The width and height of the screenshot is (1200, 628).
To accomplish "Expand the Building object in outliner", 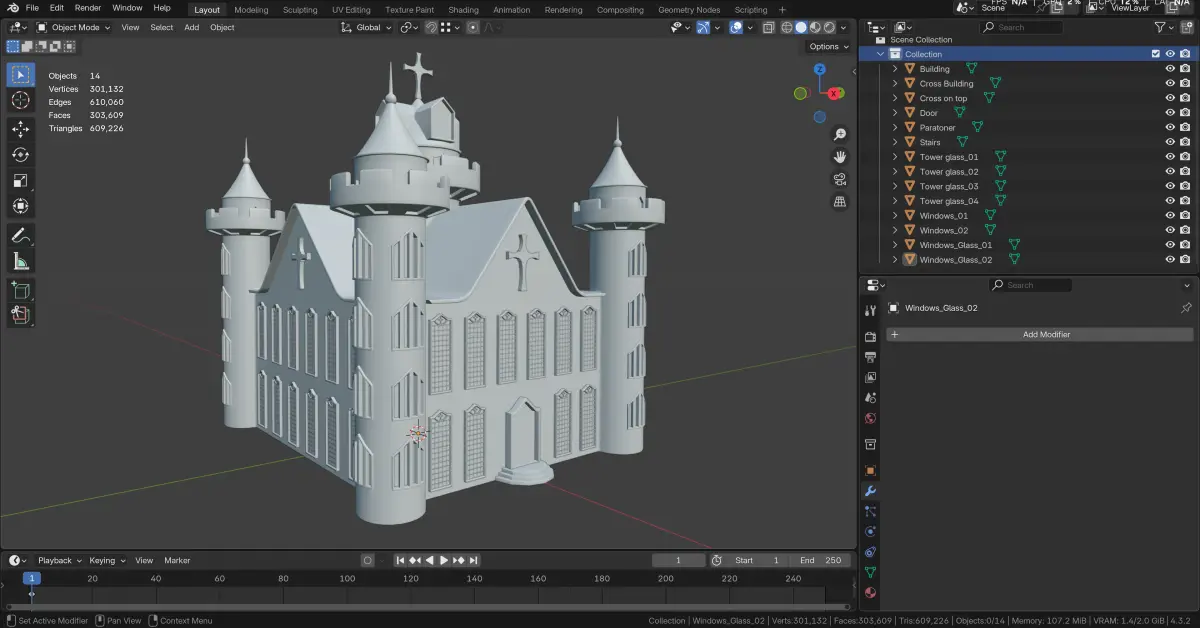I will [895, 69].
